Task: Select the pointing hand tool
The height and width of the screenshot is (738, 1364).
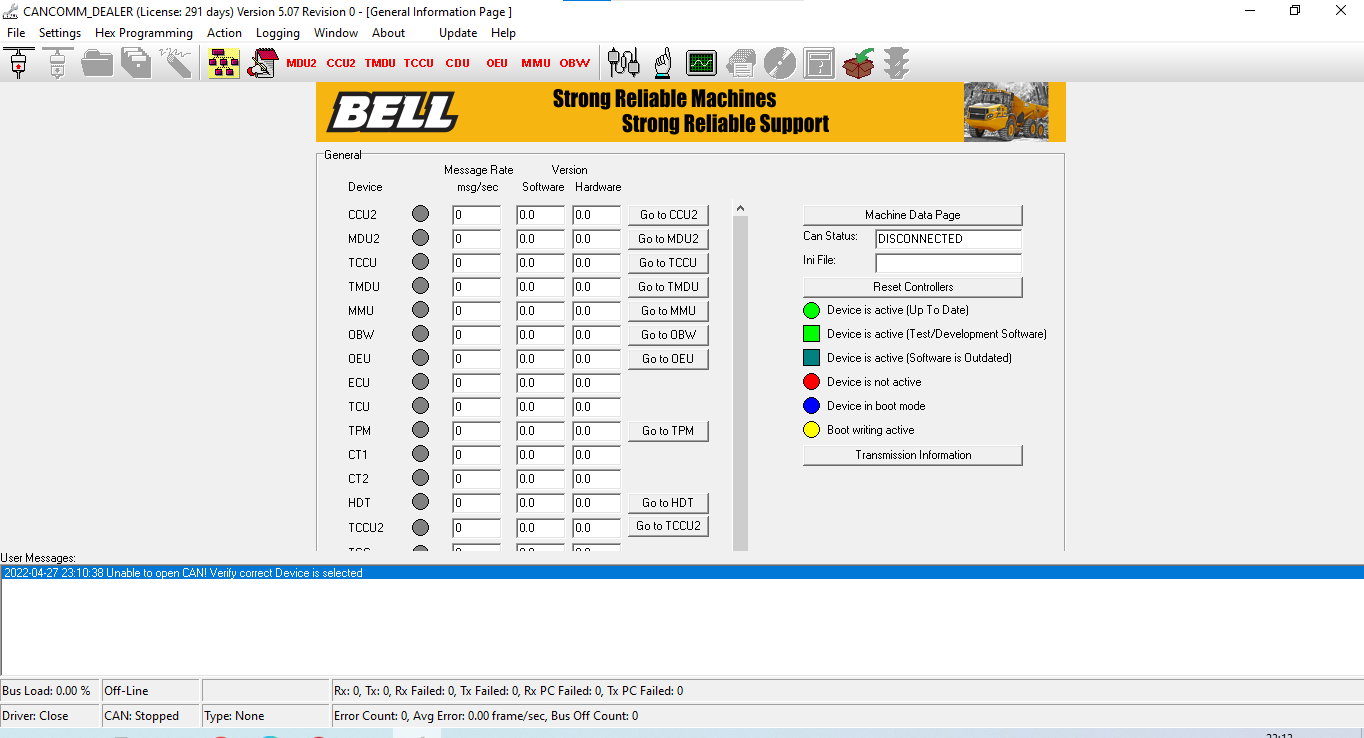Action: coord(661,62)
